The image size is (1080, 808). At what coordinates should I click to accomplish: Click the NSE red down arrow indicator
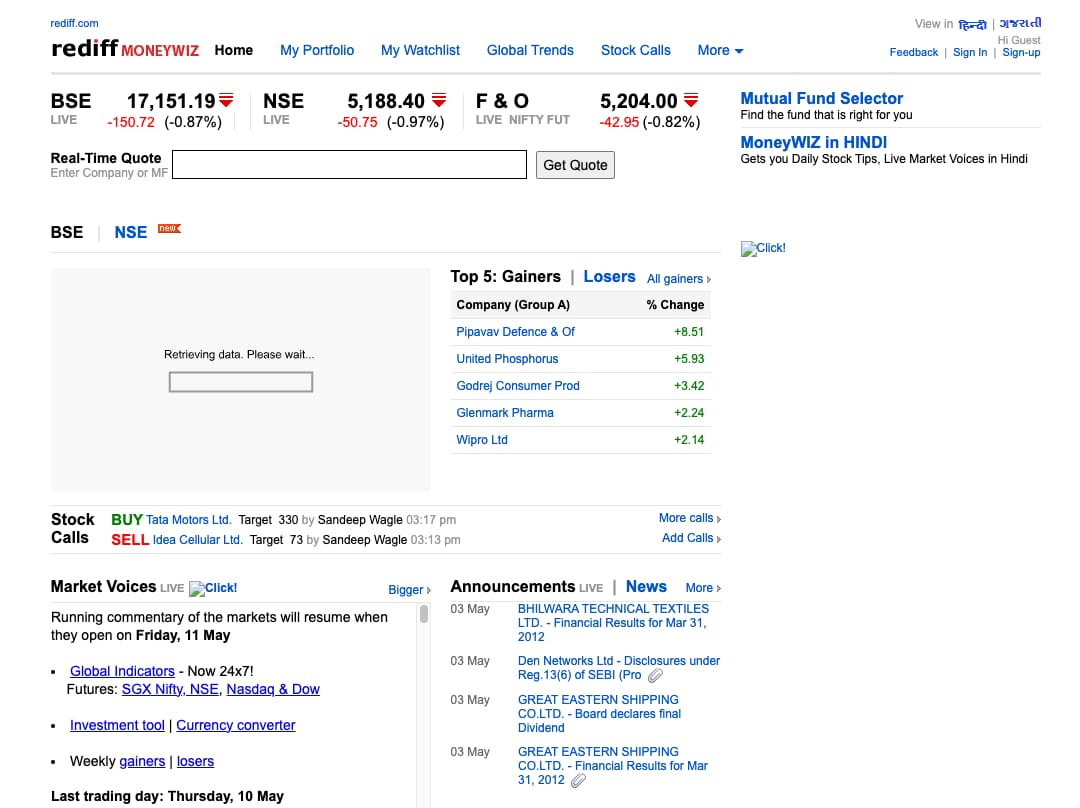[439, 101]
